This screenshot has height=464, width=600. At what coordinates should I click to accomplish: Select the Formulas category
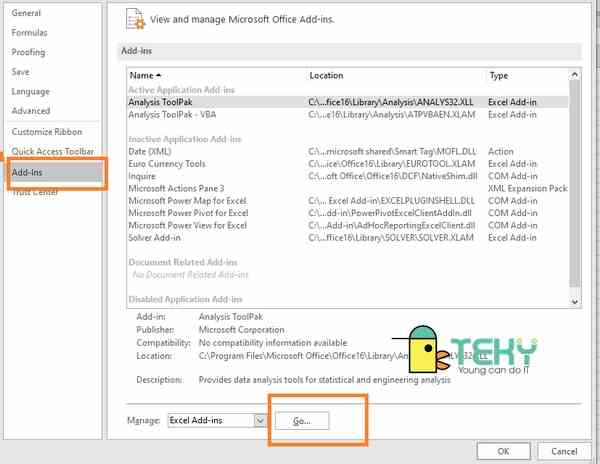[29, 33]
